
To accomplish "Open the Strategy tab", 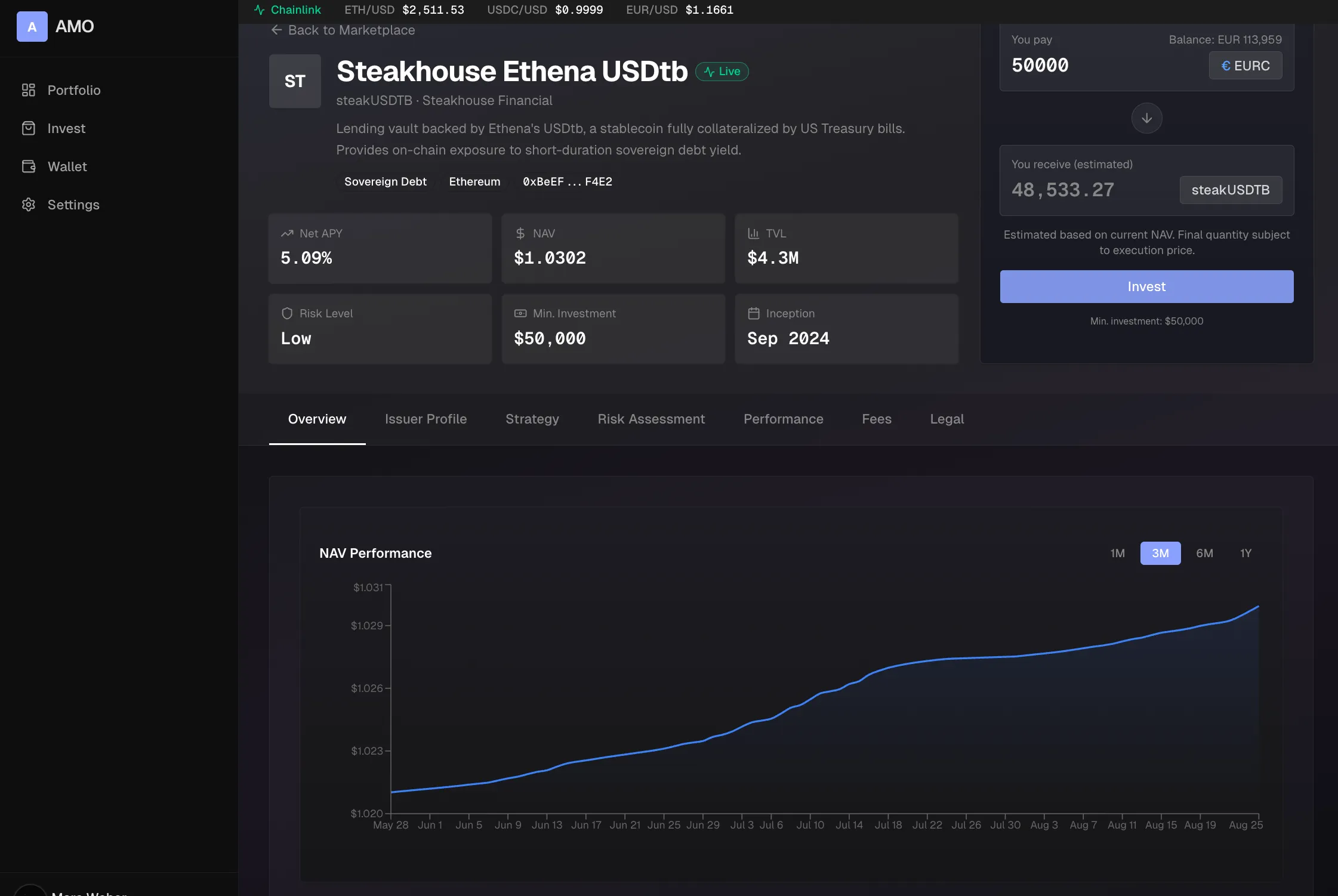I will point(532,419).
